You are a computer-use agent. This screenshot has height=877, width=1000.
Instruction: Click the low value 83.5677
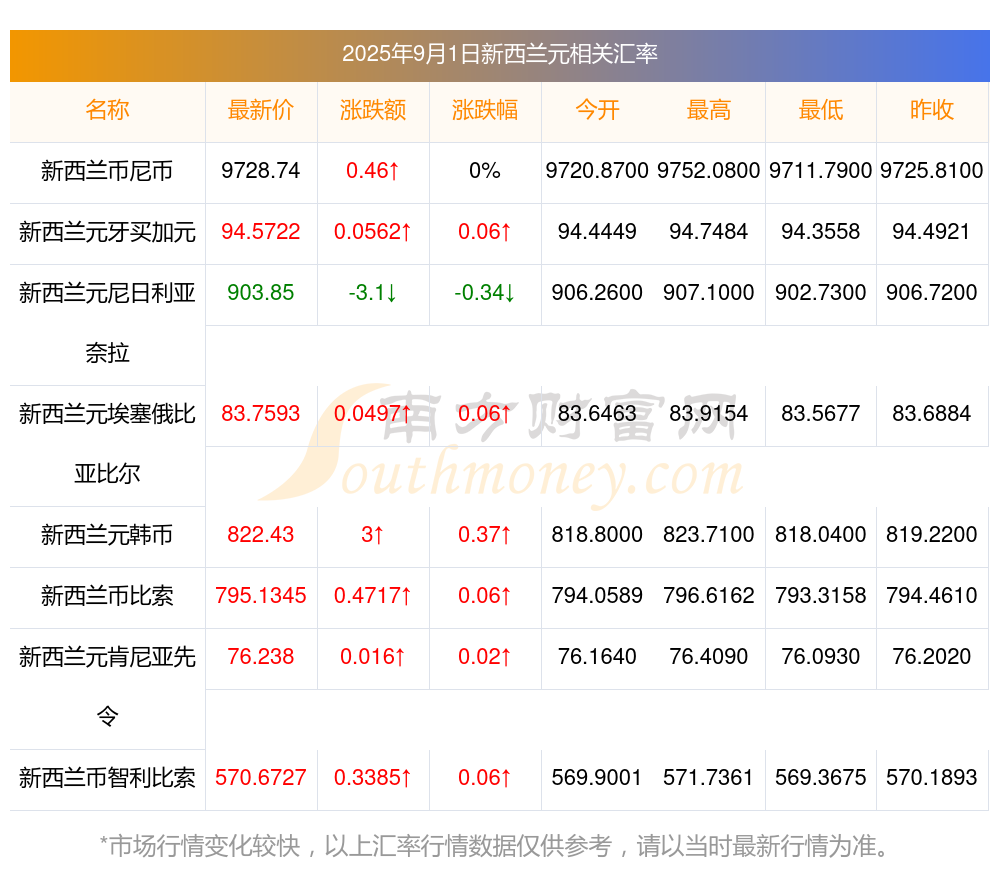click(x=821, y=414)
